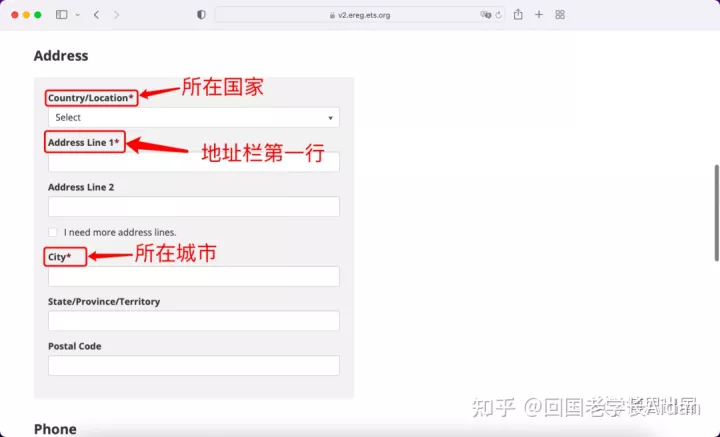Maximize the window with the green button
Image resolution: width=720 pixels, height=437 pixels.
click(x=38, y=15)
